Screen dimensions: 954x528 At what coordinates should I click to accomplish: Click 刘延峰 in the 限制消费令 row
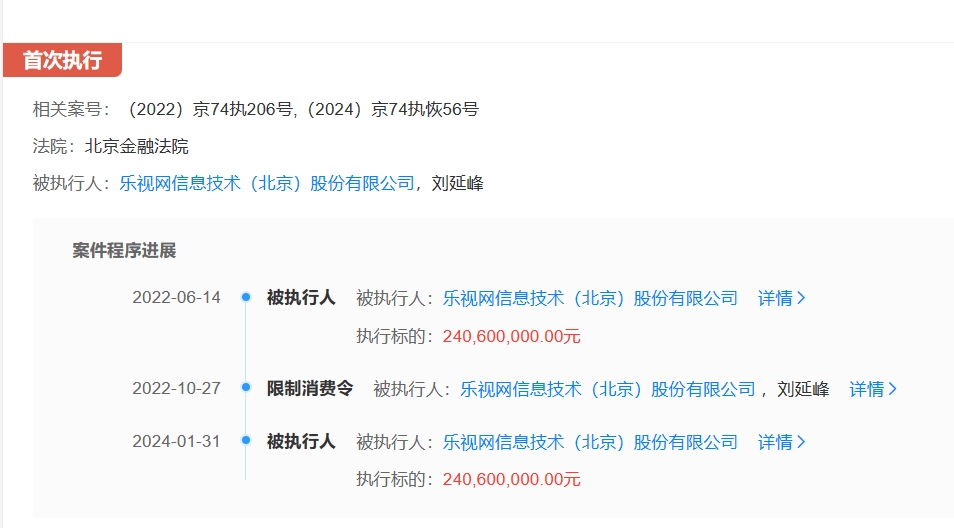pos(803,389)
